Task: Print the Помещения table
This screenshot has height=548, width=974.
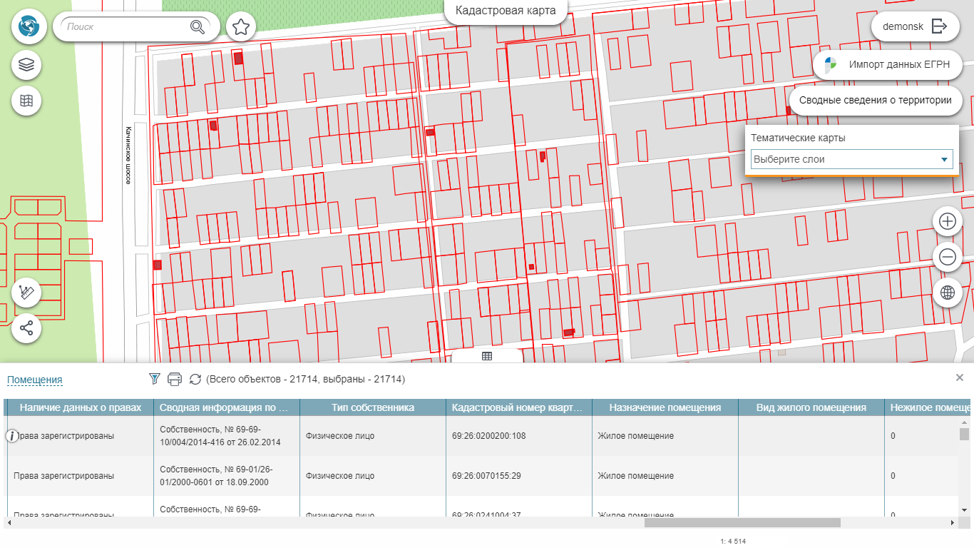Action: pyautogui.click(x=174, y=379)
